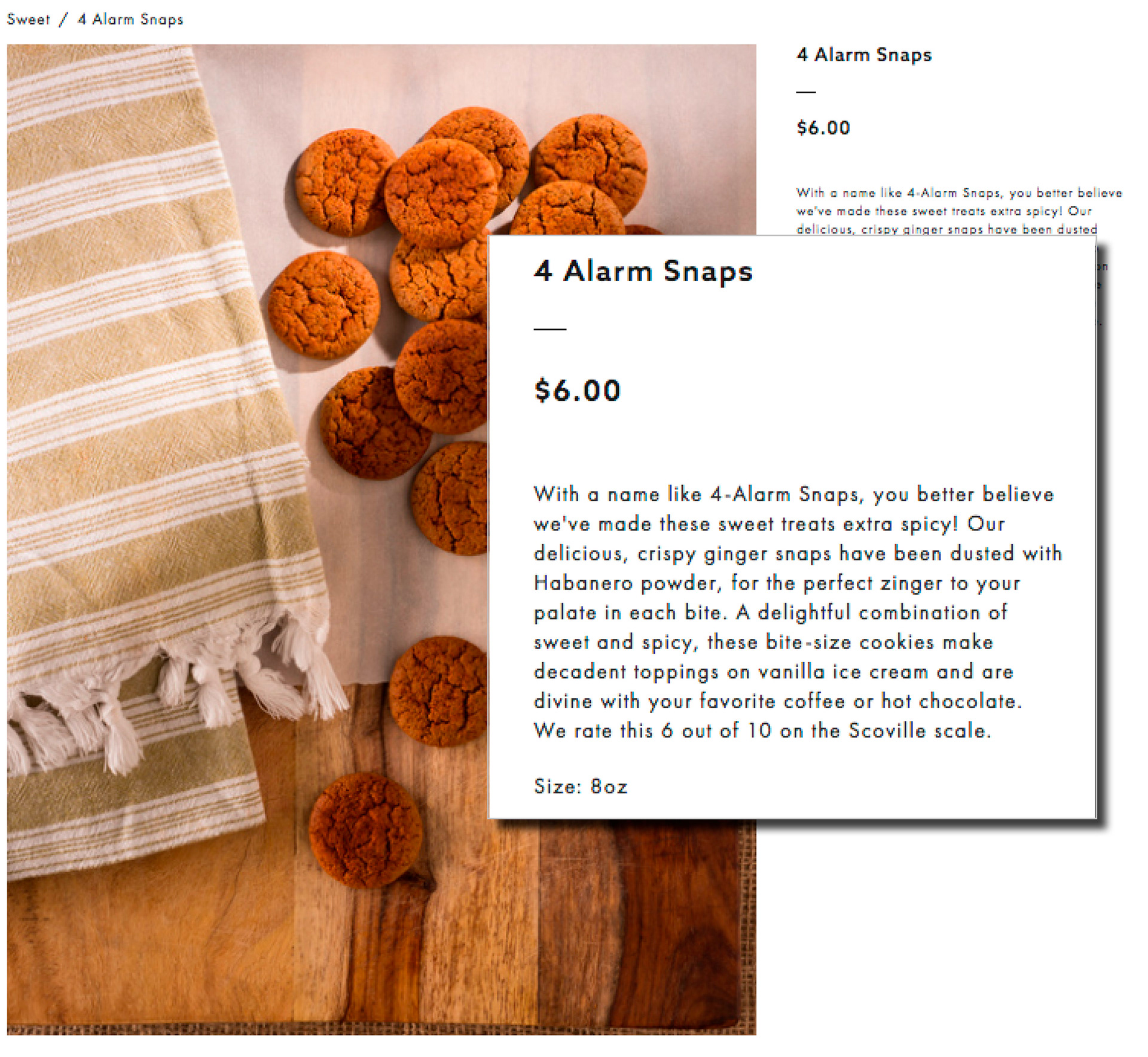Viewport: 1148px width, 1057px height.
Task: Select the large $6.00 price in popup
Action: (577, 390)
